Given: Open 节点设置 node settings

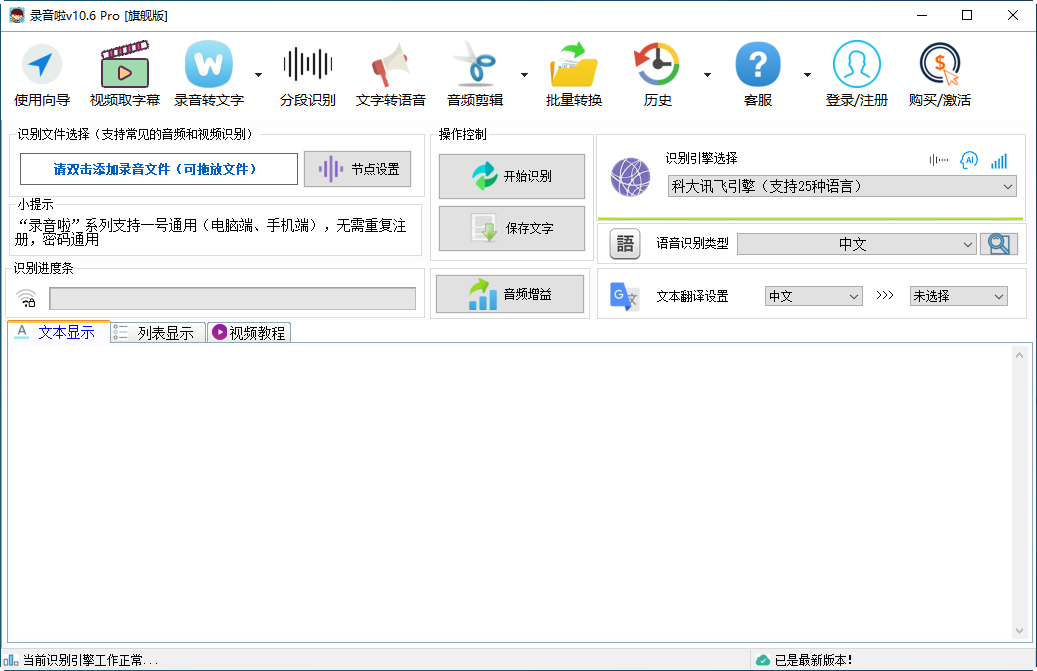Looking at the screenshot, I should 358,169.
